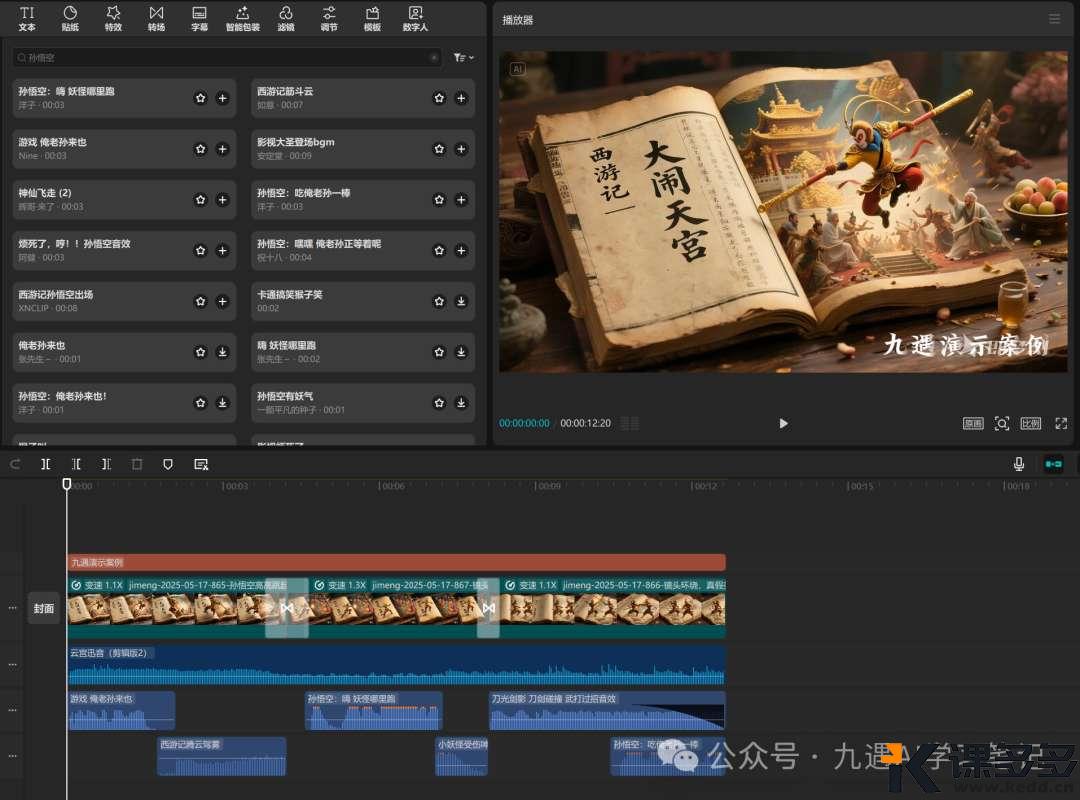Open the 特效 (effects) panel
The height and width of the screenshot is (800, 1080).
tap(113, 18)
